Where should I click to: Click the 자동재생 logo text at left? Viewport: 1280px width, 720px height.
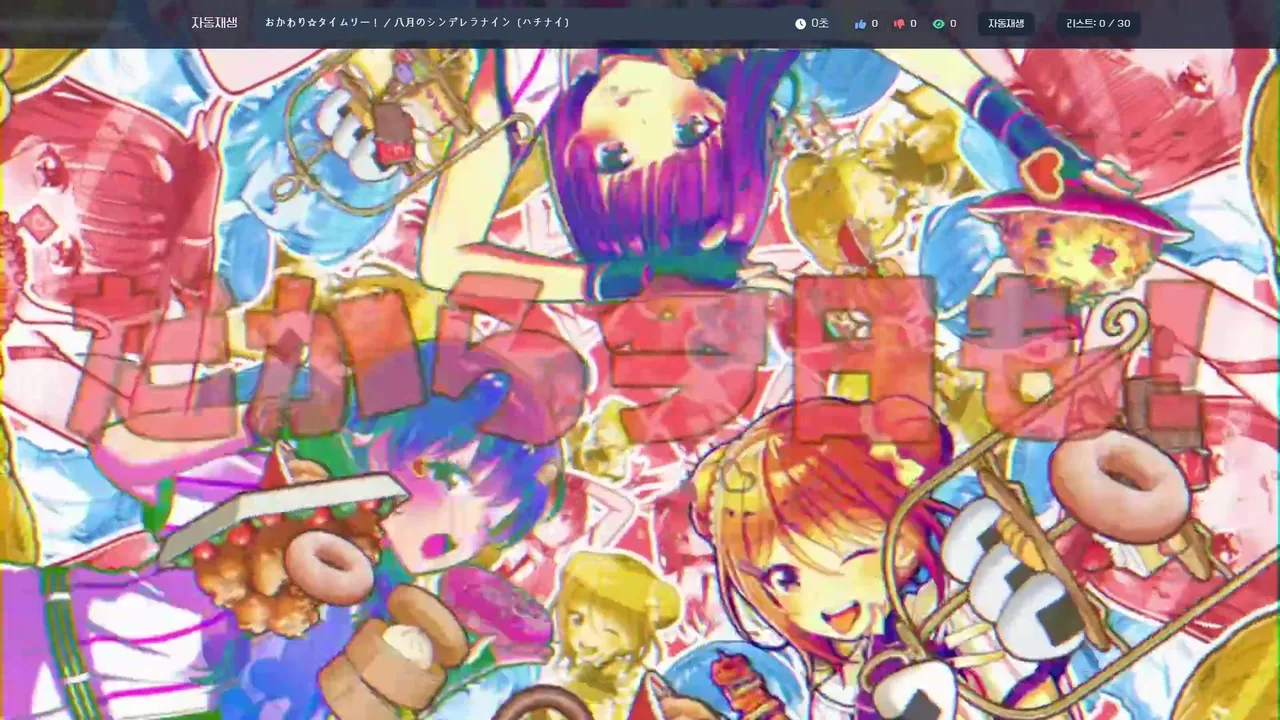215,22
